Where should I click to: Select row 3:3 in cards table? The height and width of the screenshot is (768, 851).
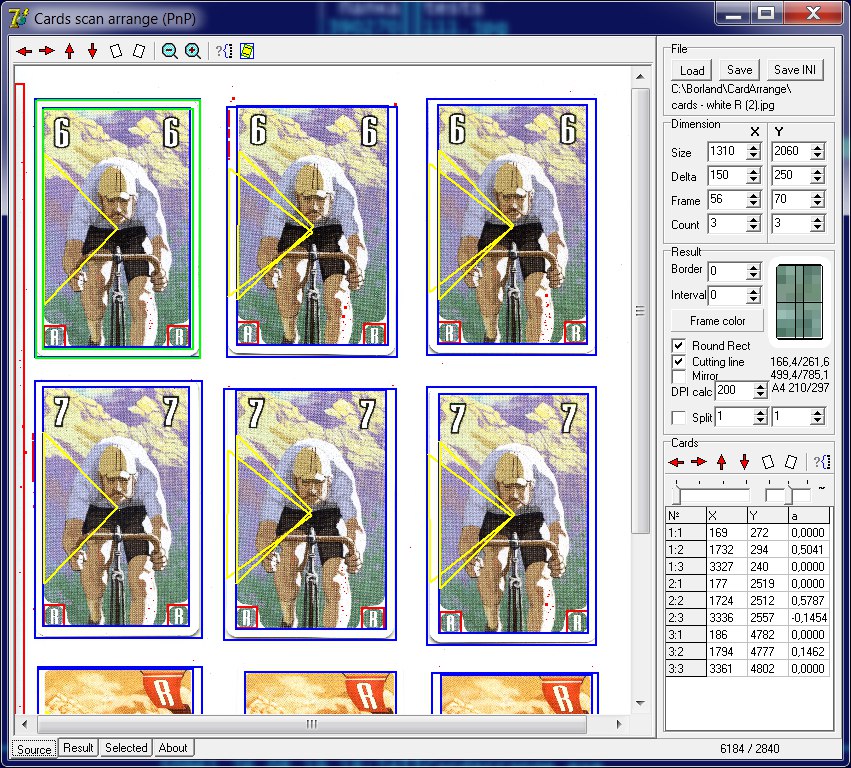pyautogui.click(x=748, y=669)
